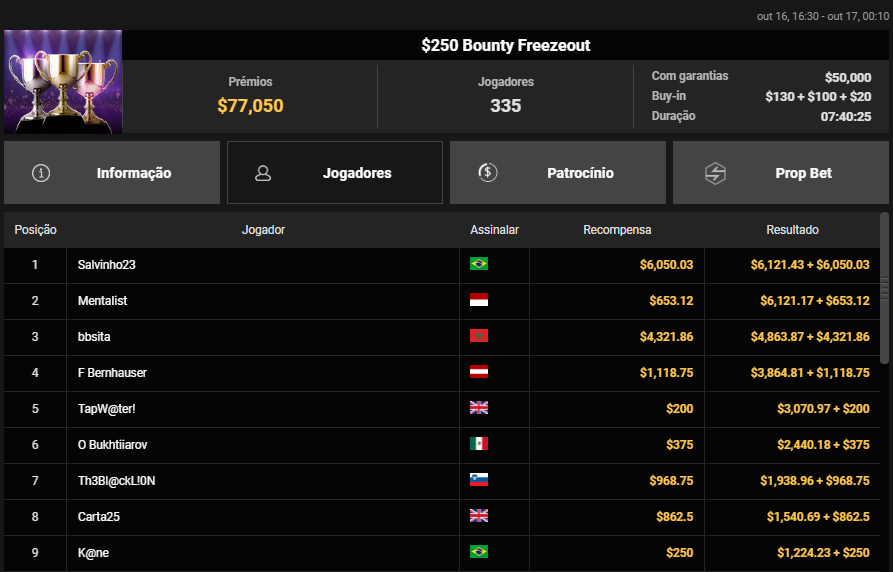Click the UK flag beside Carta25

pos(479,516)
